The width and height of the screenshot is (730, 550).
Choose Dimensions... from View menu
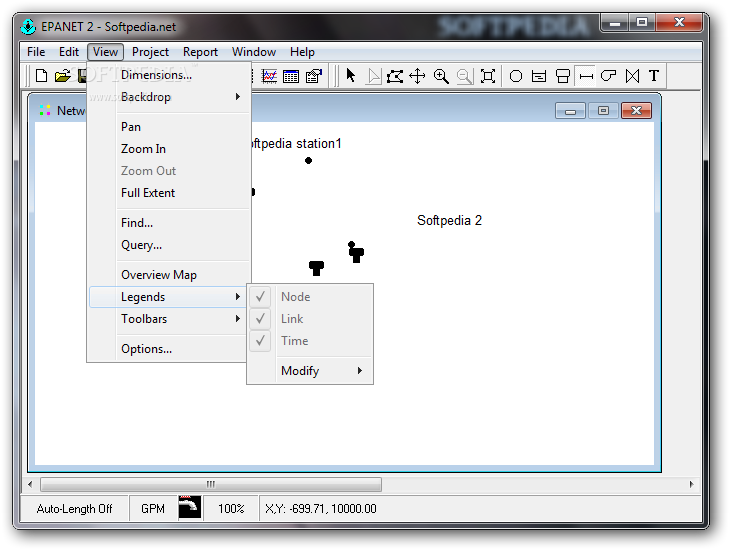coord(168,75)
